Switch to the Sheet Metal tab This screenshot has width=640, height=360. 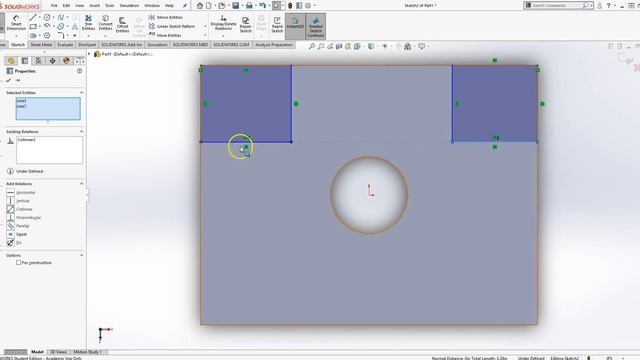pos(41,45)
